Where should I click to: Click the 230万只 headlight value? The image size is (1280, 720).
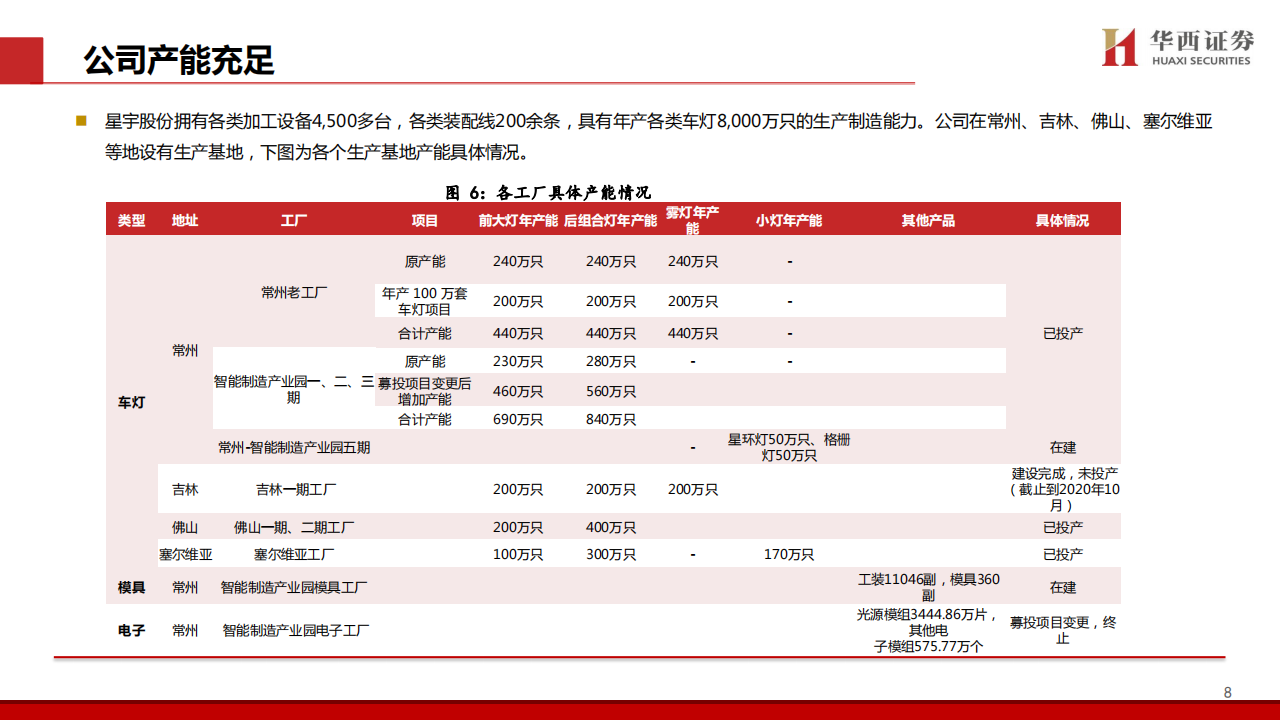(x=518, y=361)
